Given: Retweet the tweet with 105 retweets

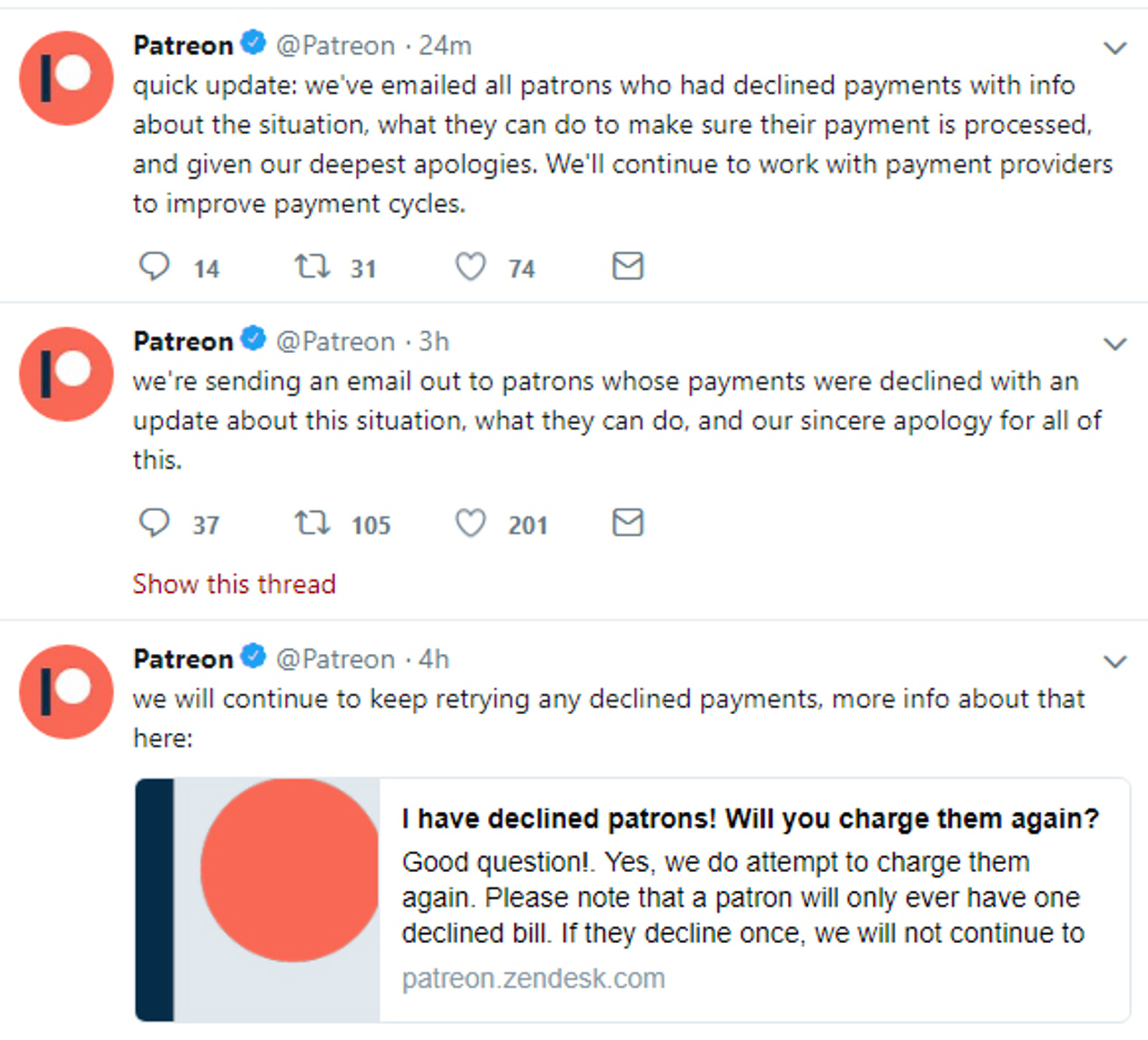Looking at the screenshot, I should pos(313,523).
